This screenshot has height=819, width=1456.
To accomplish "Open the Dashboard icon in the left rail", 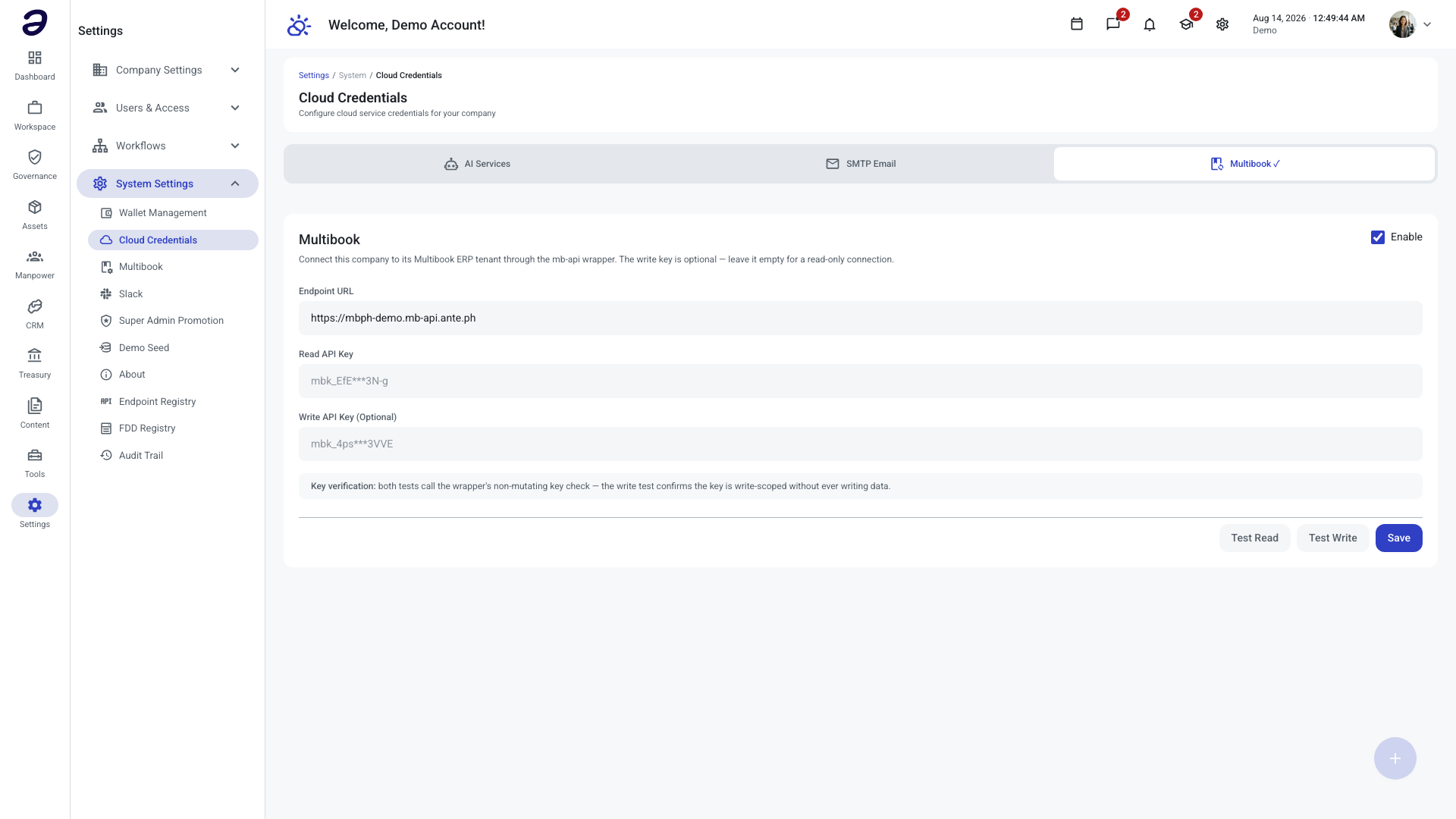I will click(35, 58).
